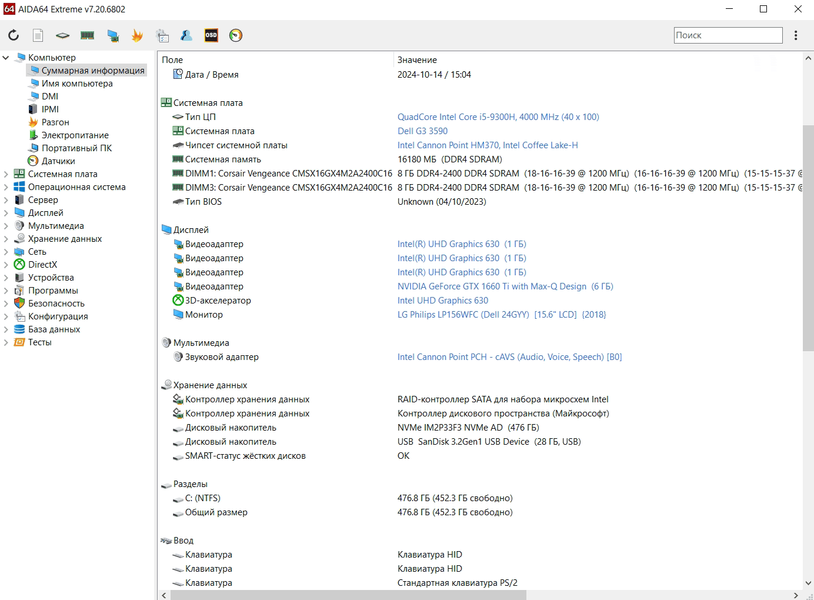Expand the Мультимедиа tree node

6,226
